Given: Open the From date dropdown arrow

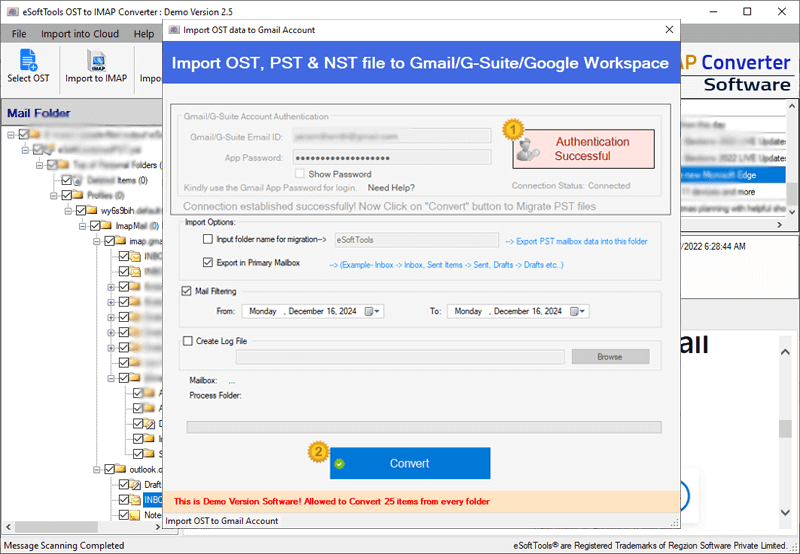Looking at the screenshot, I should [x=377, y=311].
